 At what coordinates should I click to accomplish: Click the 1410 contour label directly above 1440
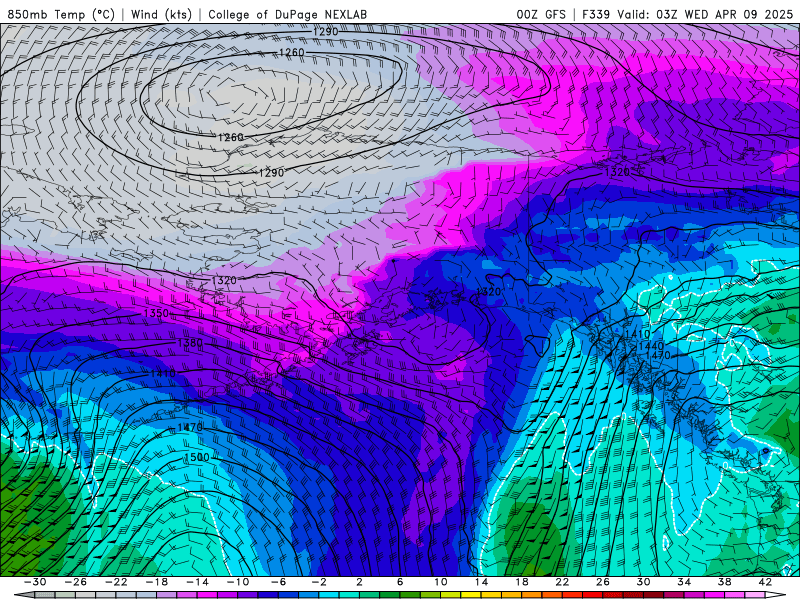click(x=638, y=334)
